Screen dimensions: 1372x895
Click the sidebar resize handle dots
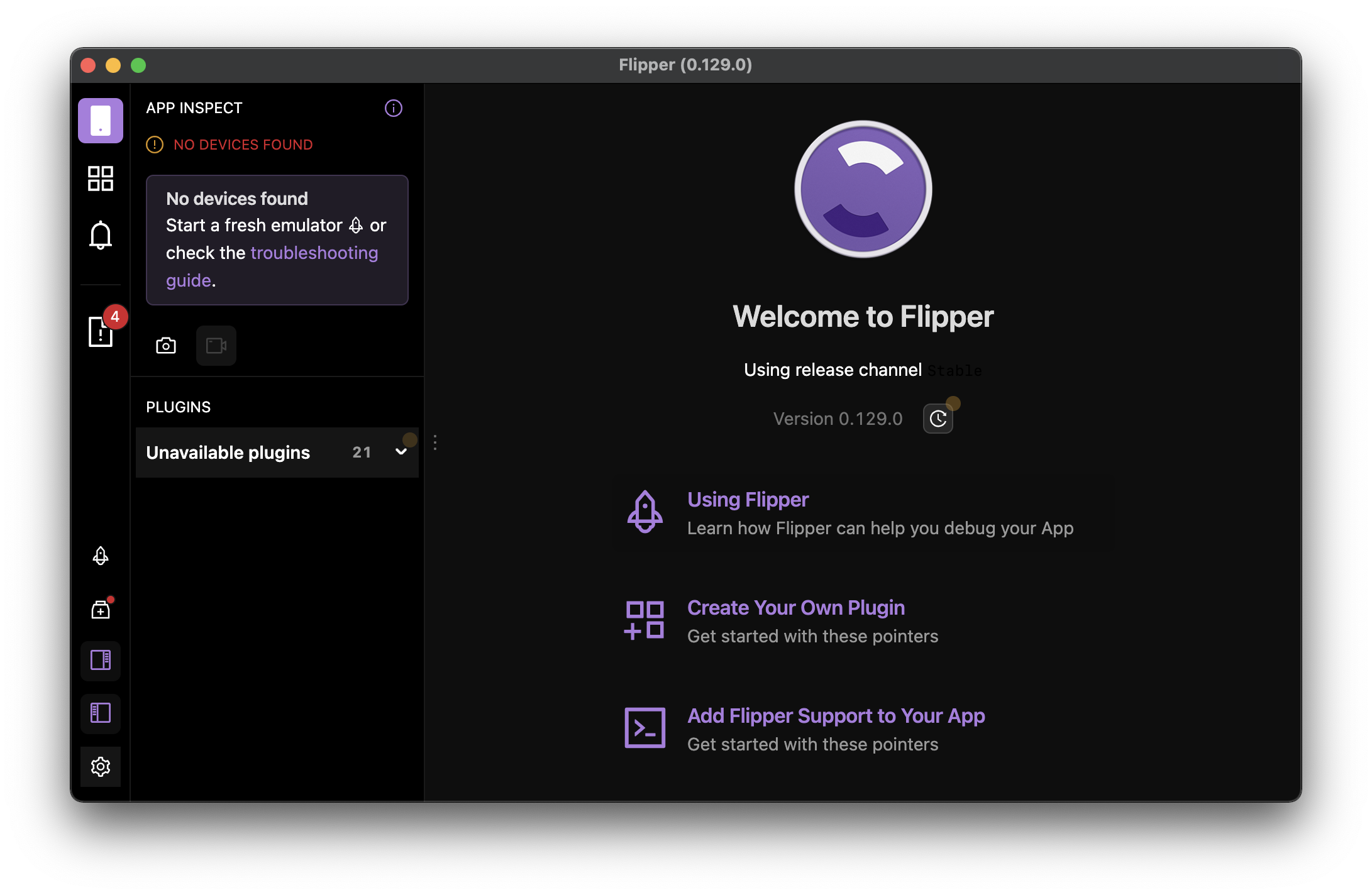coord(435,442)
